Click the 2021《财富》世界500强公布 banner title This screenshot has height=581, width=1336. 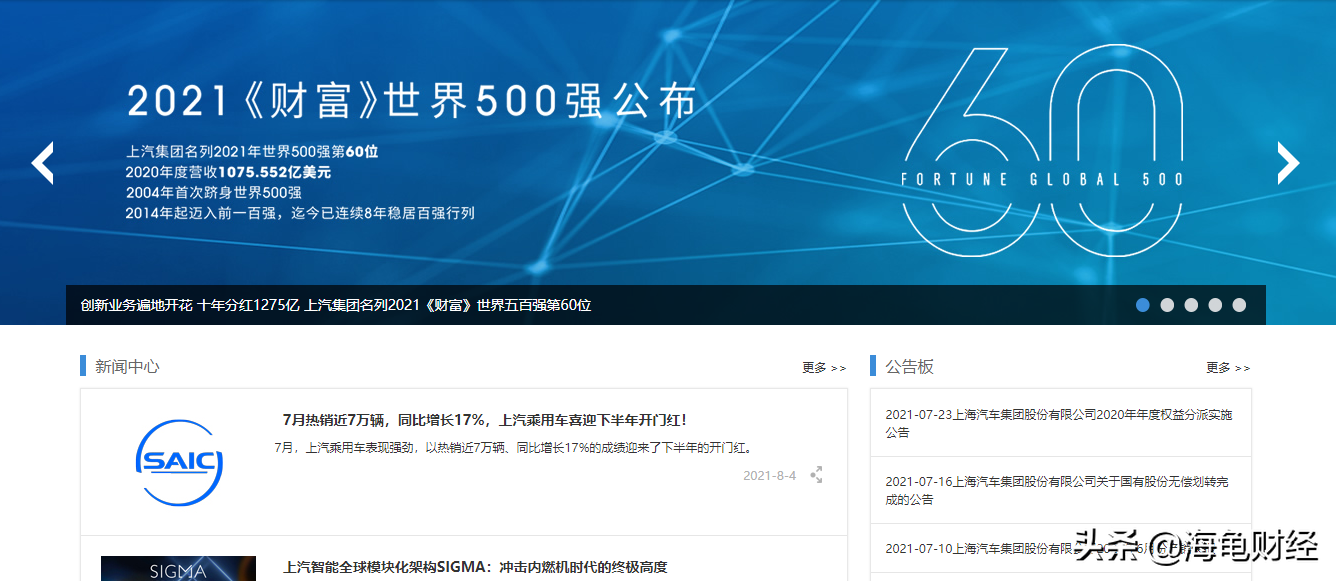coord(411,101)
